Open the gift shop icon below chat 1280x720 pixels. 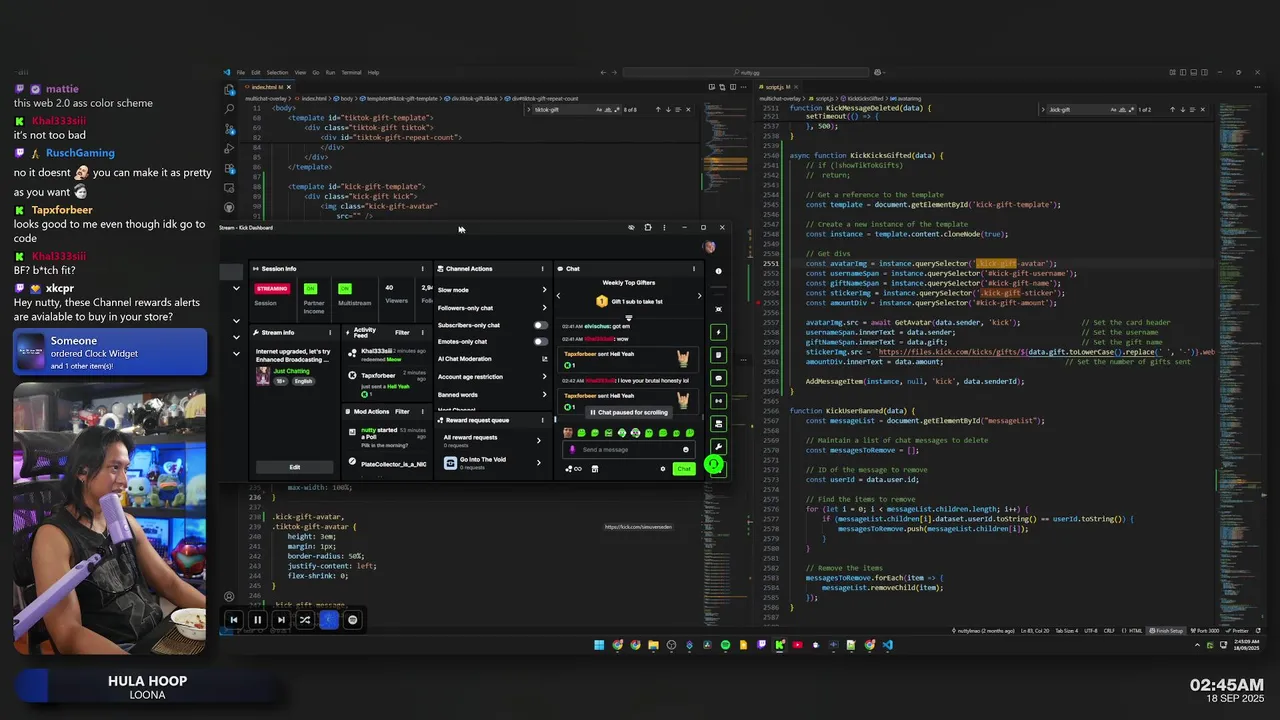(x=595, y=469)
